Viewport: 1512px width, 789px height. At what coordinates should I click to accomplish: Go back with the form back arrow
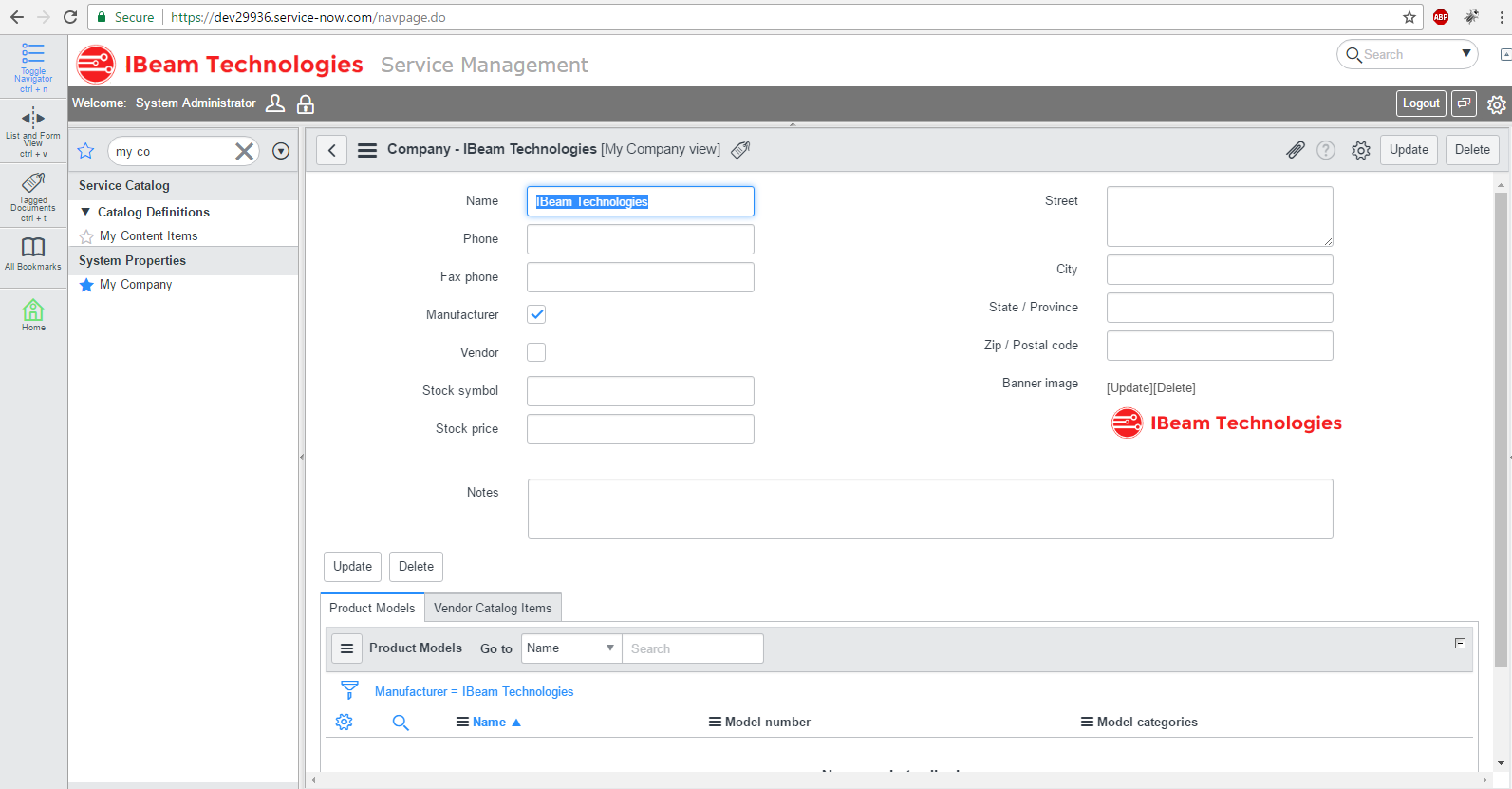click(x=331, y=150)
